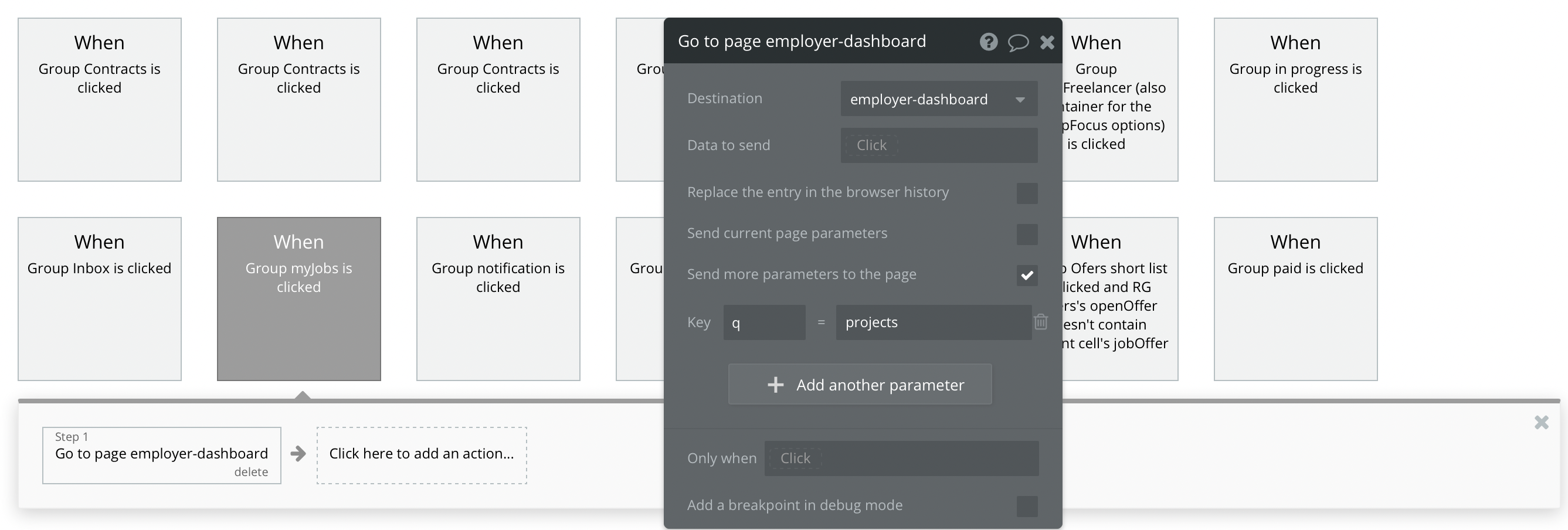The image size is (1568, 530).
Task: Click the Data to send expression field
Action: click(939, 145)
